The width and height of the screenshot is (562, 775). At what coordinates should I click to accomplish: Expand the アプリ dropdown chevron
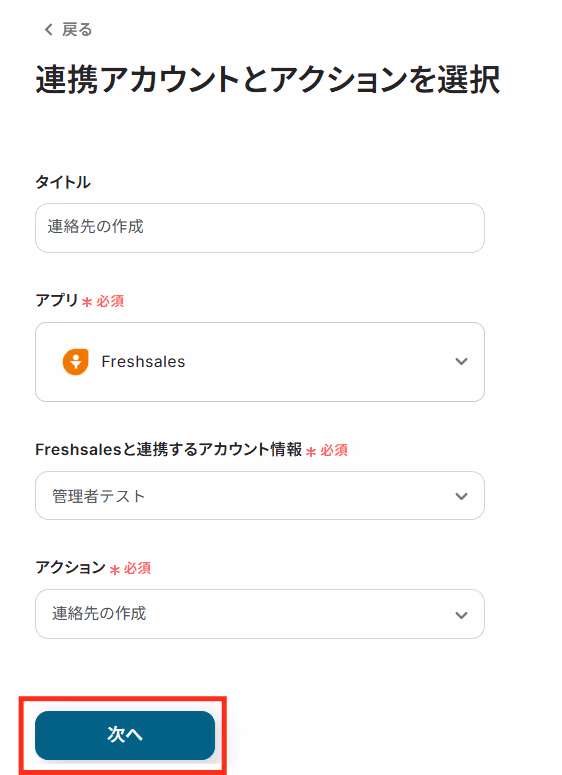pos(461,362)
